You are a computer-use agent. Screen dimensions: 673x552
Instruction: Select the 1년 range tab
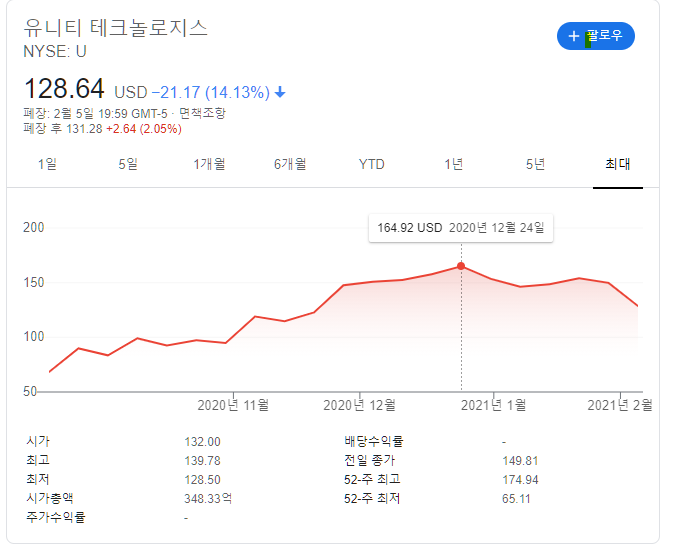(454, 164)
